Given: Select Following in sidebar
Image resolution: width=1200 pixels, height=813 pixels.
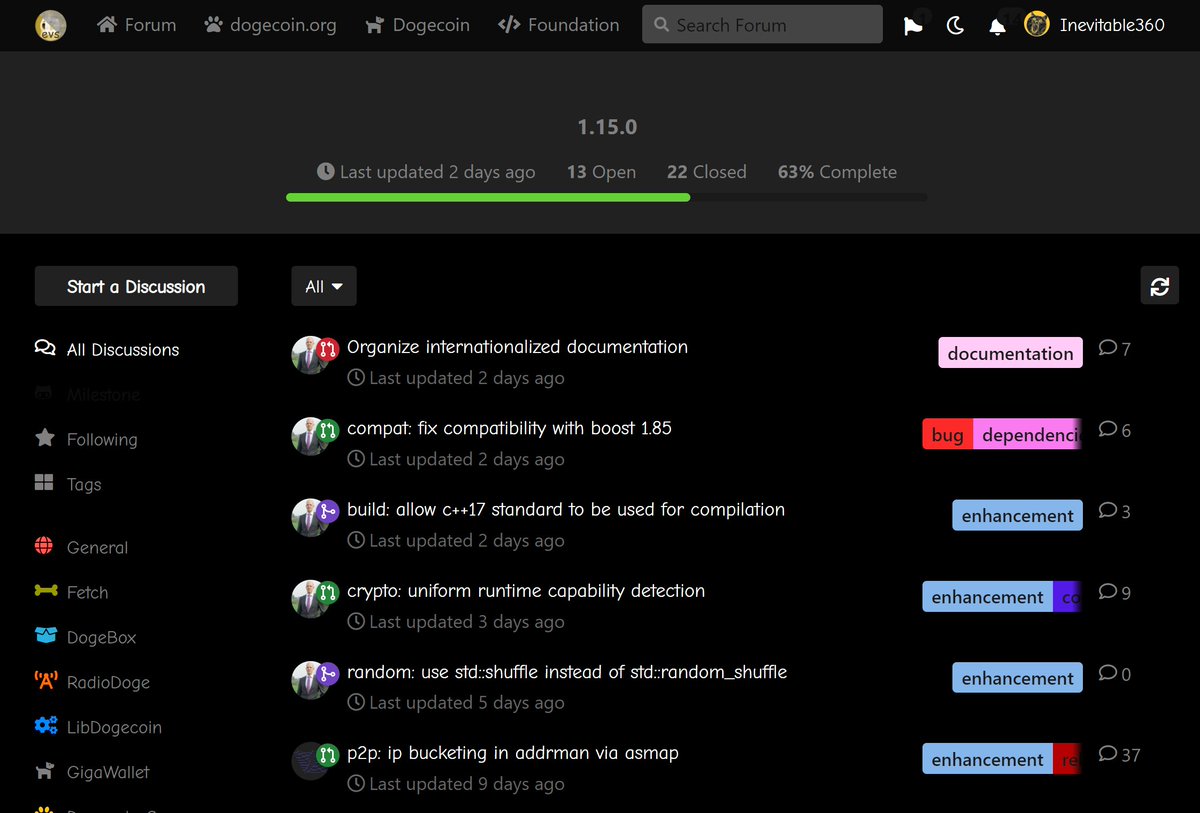Looking at the screenshot, I should tap(102, 439).
